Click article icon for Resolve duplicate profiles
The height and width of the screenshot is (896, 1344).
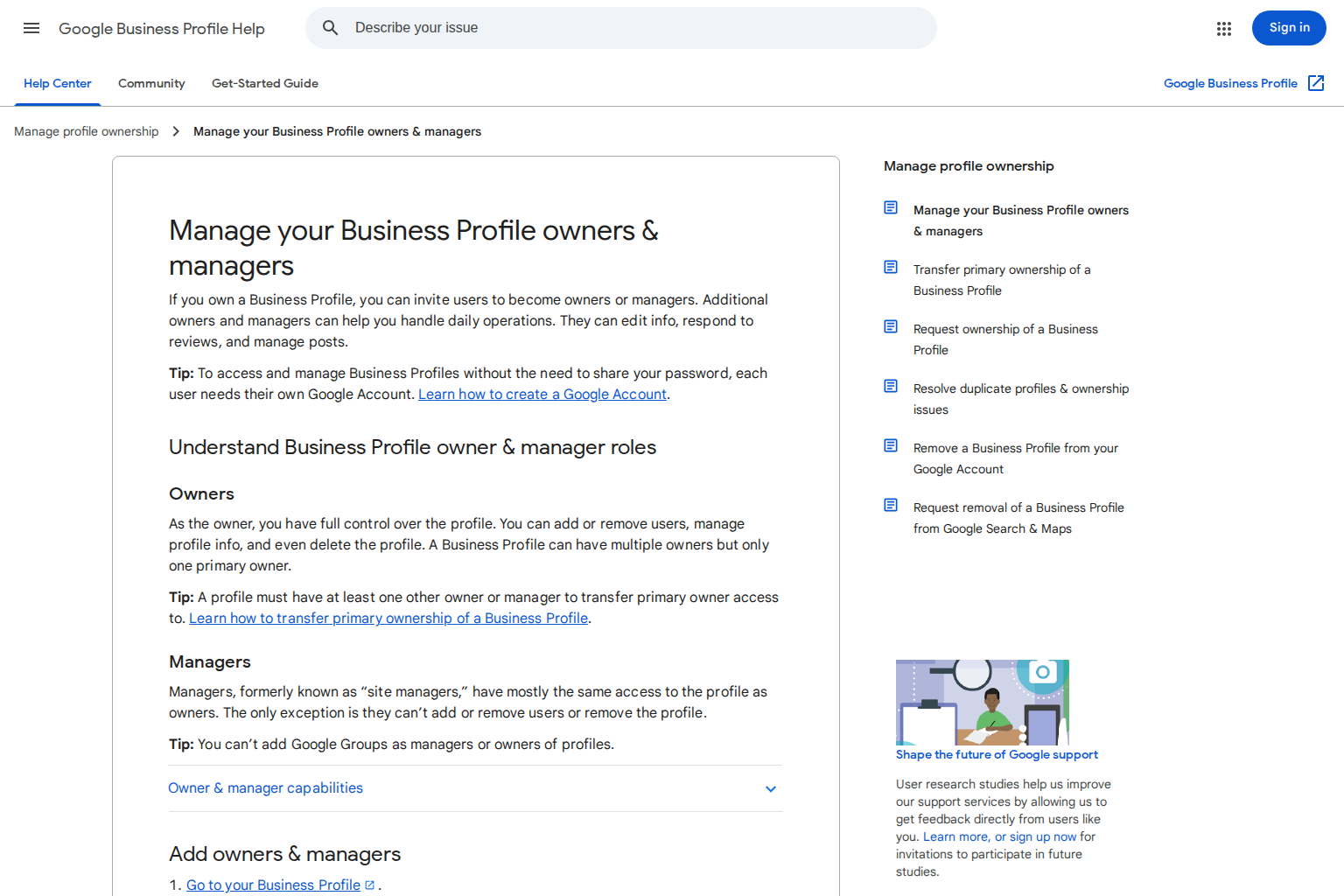point(891,386)
